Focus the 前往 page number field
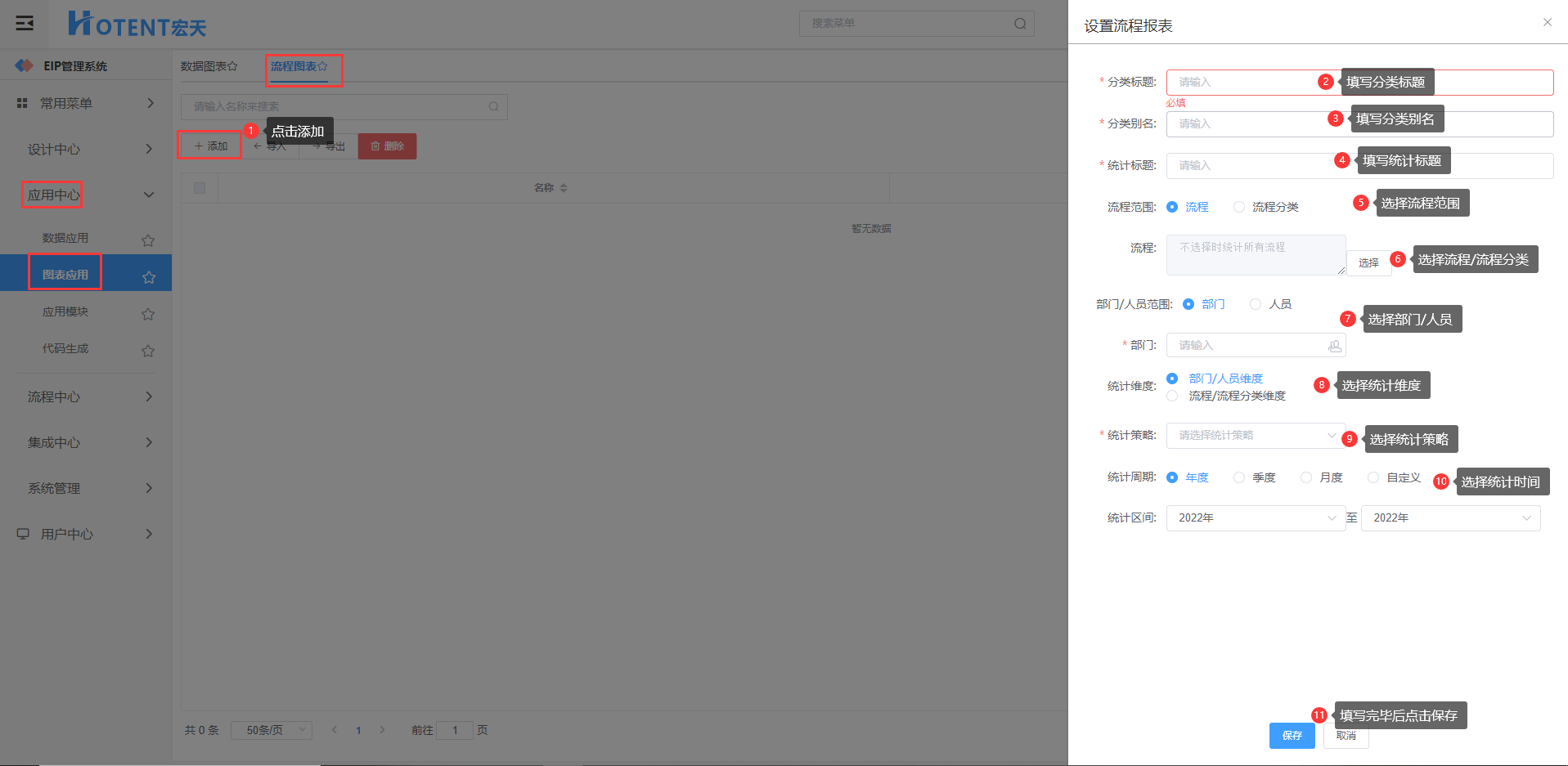The width and height of the screenshot is (1568, 766). coord(455,730)
